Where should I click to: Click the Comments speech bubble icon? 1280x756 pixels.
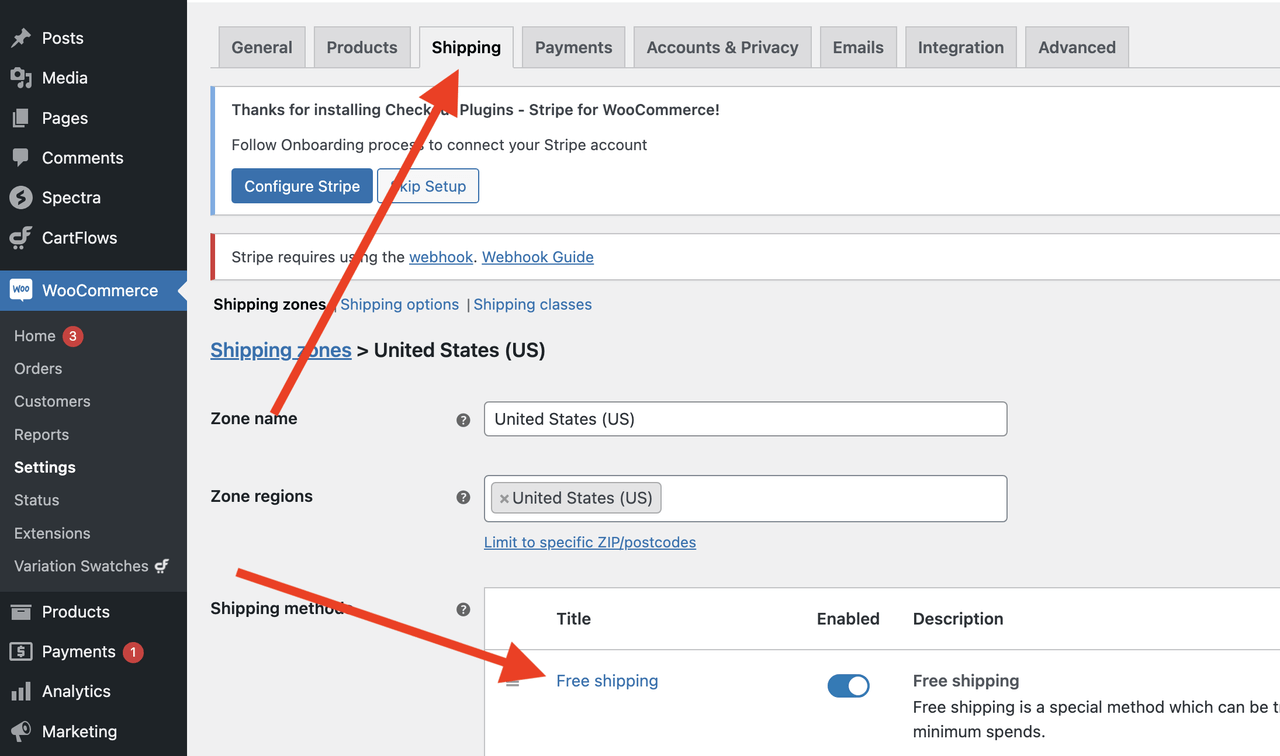coord(20,158)
